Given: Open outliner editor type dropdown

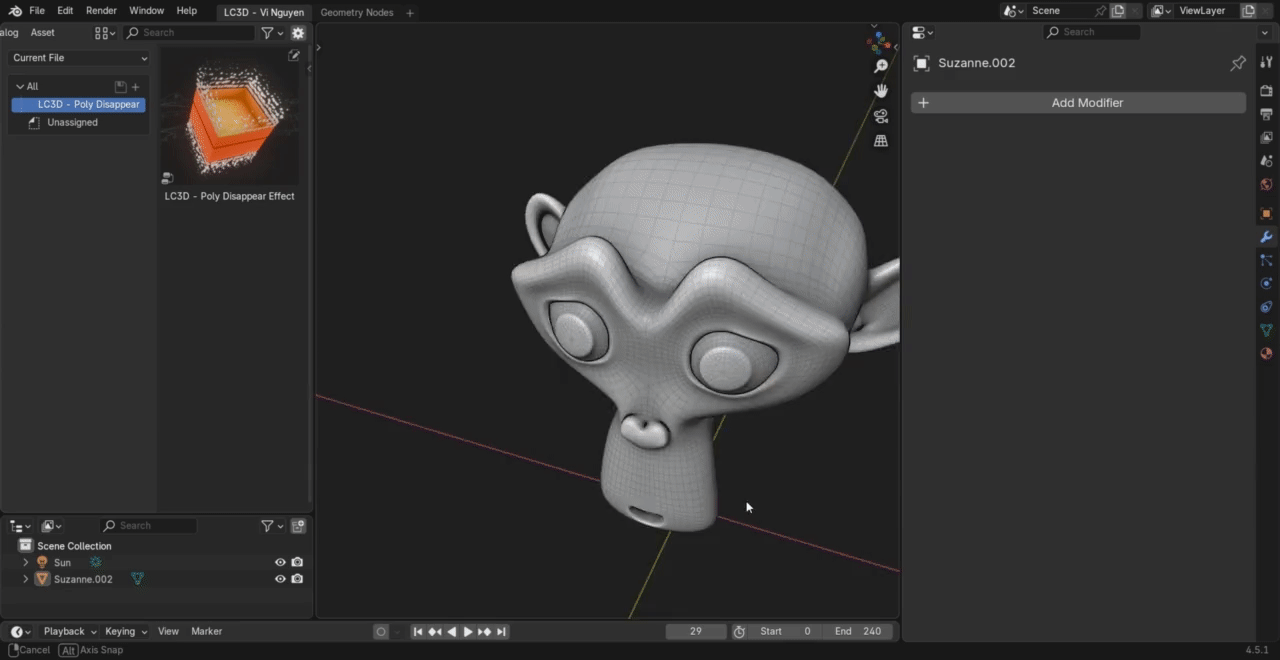Looking at the screenshot, I should [20, 526].
